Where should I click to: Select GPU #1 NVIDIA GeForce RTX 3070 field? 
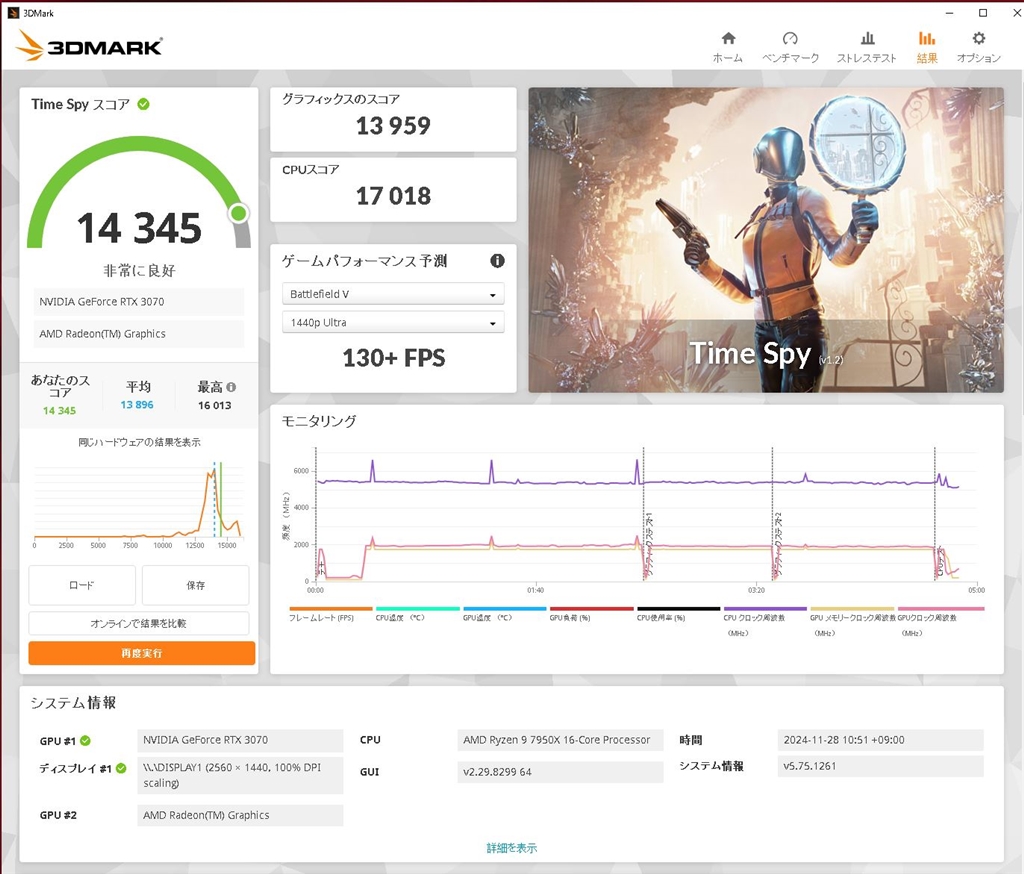click(x=240, y=740)
